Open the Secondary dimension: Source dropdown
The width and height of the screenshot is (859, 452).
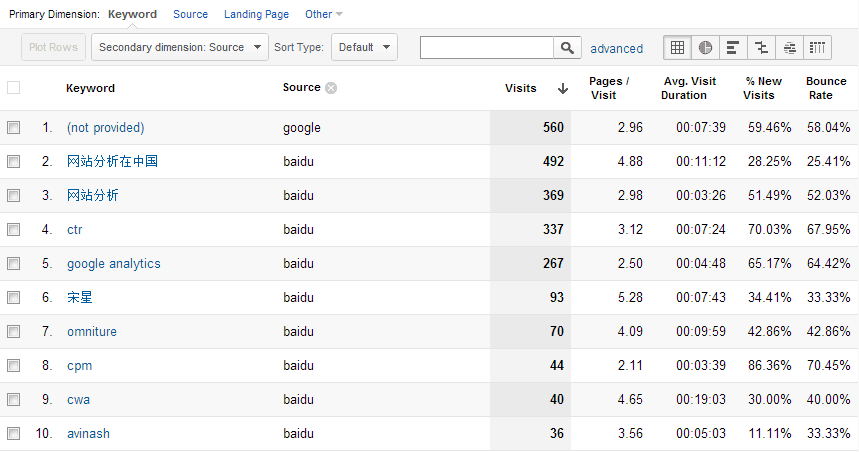[x=180, y=47]
